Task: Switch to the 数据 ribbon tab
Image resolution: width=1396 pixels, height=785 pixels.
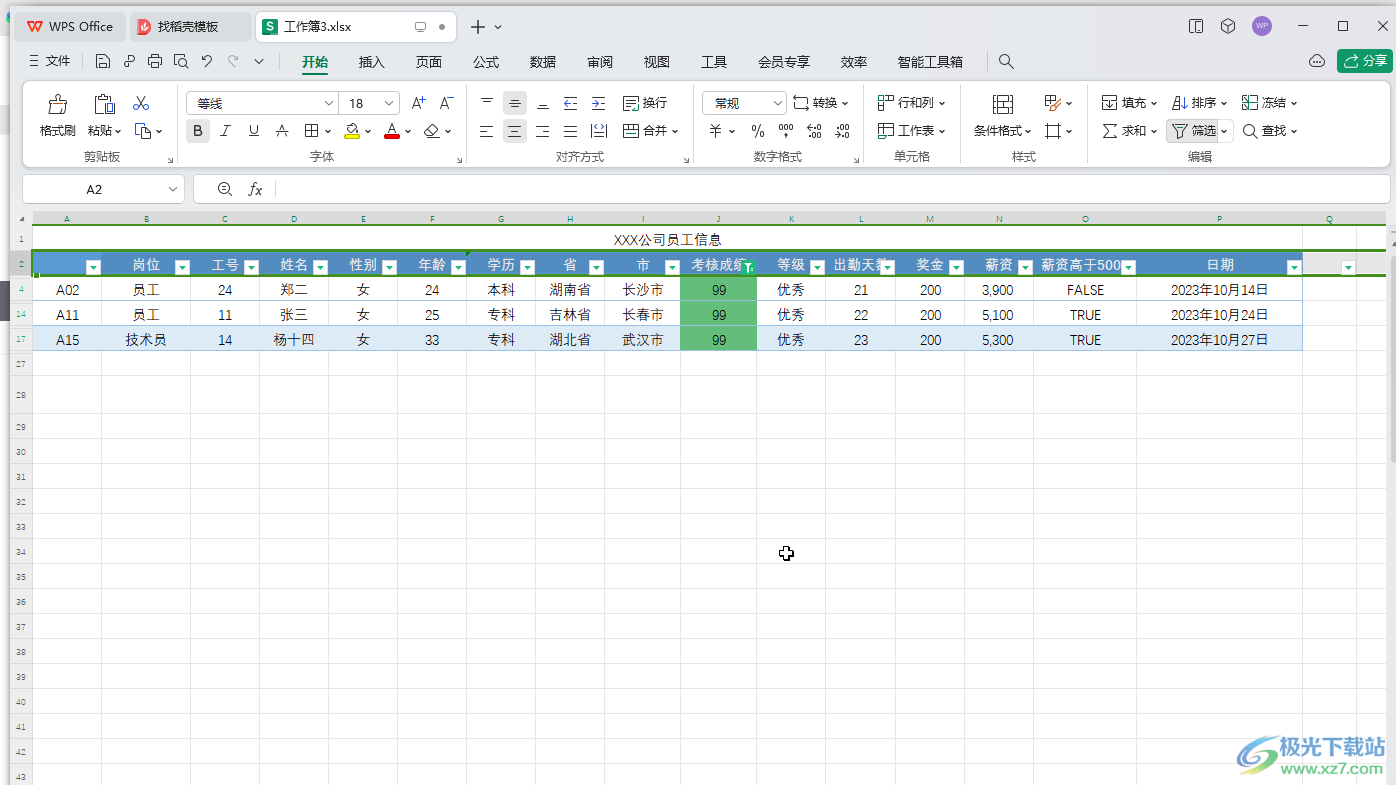Action: point(543,62)
